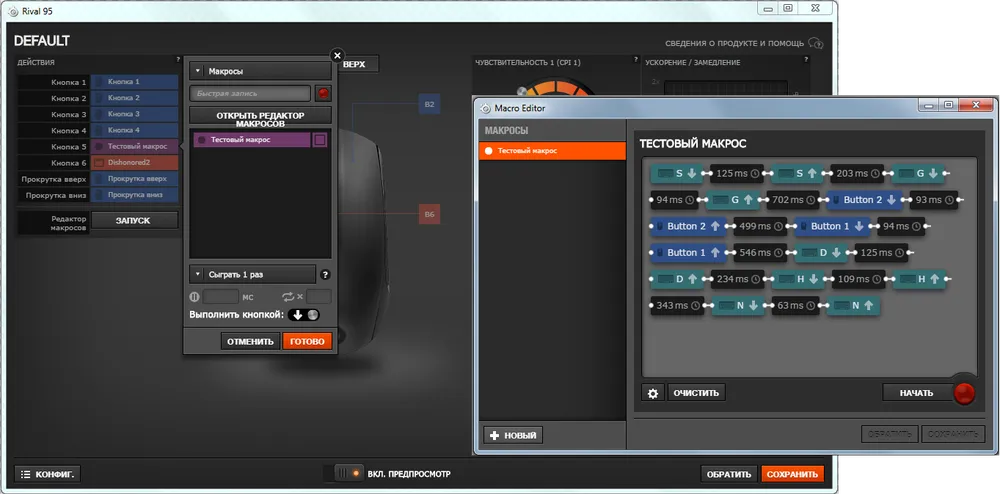Toggle the ВКЛ. ПРЕДПРОСМОТР live preview switch
The height and width of the screenshot is (494, 1000).
pos(349,473)
